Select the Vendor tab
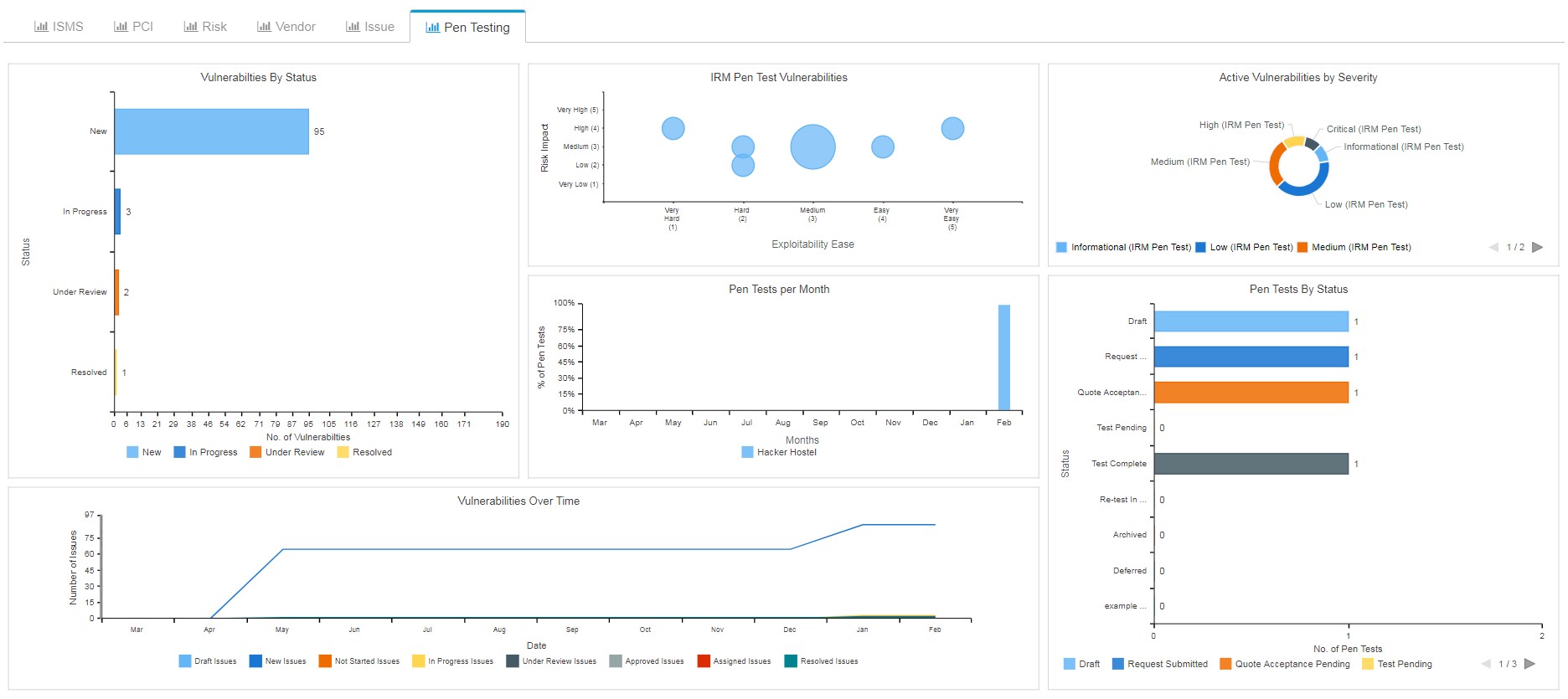The width and height of the screenshot is (1568, 699). coord(286,27)
